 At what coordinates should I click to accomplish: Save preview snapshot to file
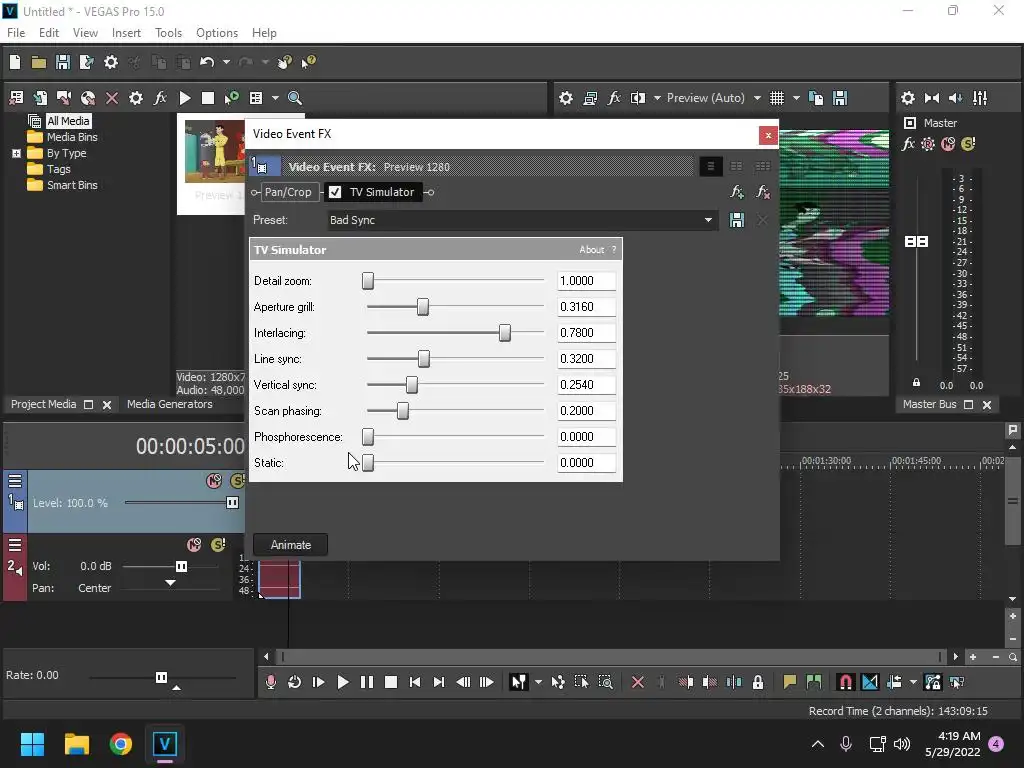840,98
